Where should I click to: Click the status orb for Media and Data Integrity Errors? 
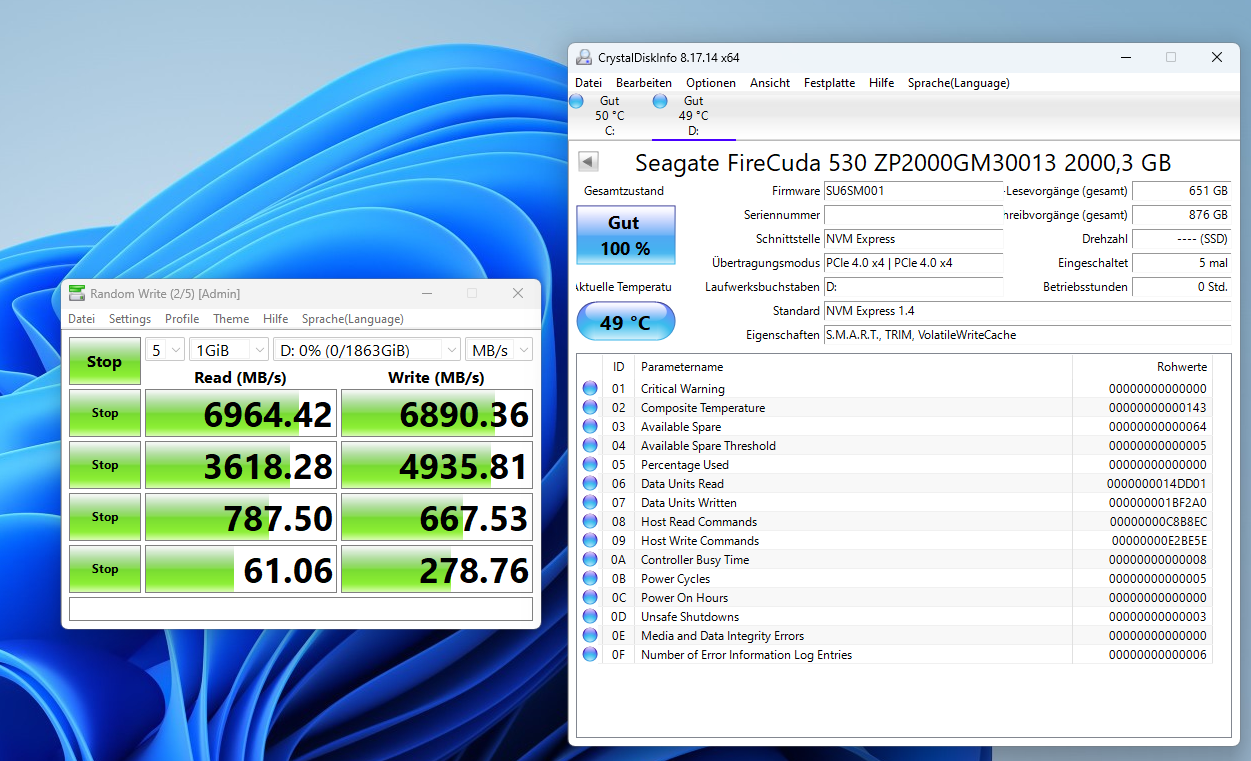(x=590, y=635)
